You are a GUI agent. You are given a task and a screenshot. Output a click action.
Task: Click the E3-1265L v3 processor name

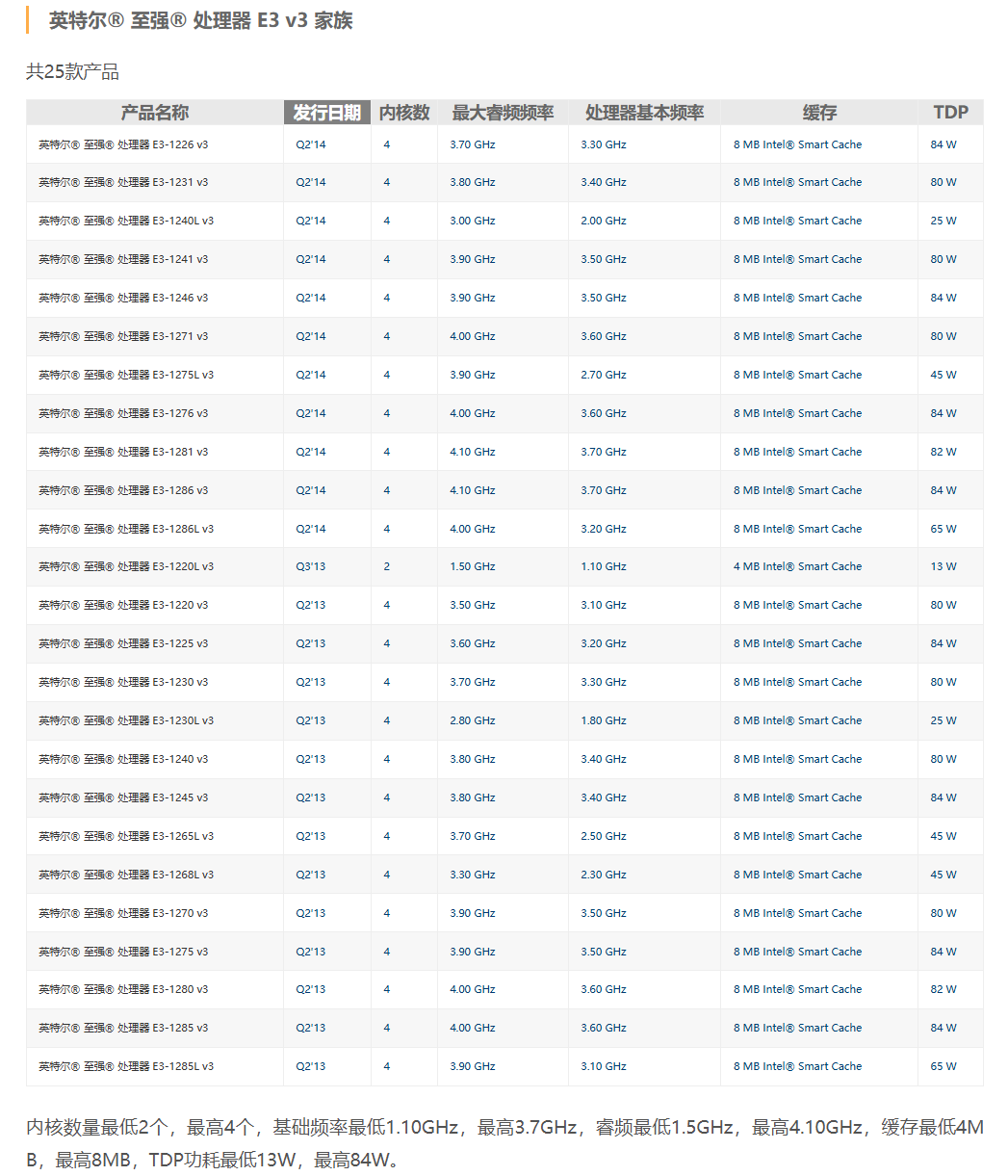pos(126,836)
